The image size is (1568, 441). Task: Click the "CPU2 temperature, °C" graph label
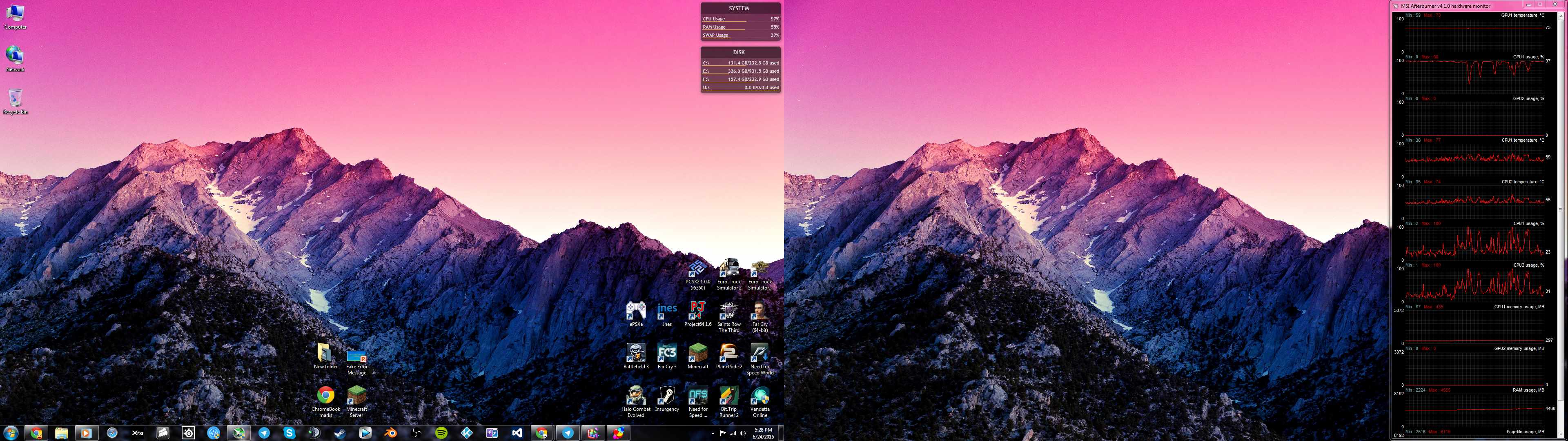(1522, 182)
